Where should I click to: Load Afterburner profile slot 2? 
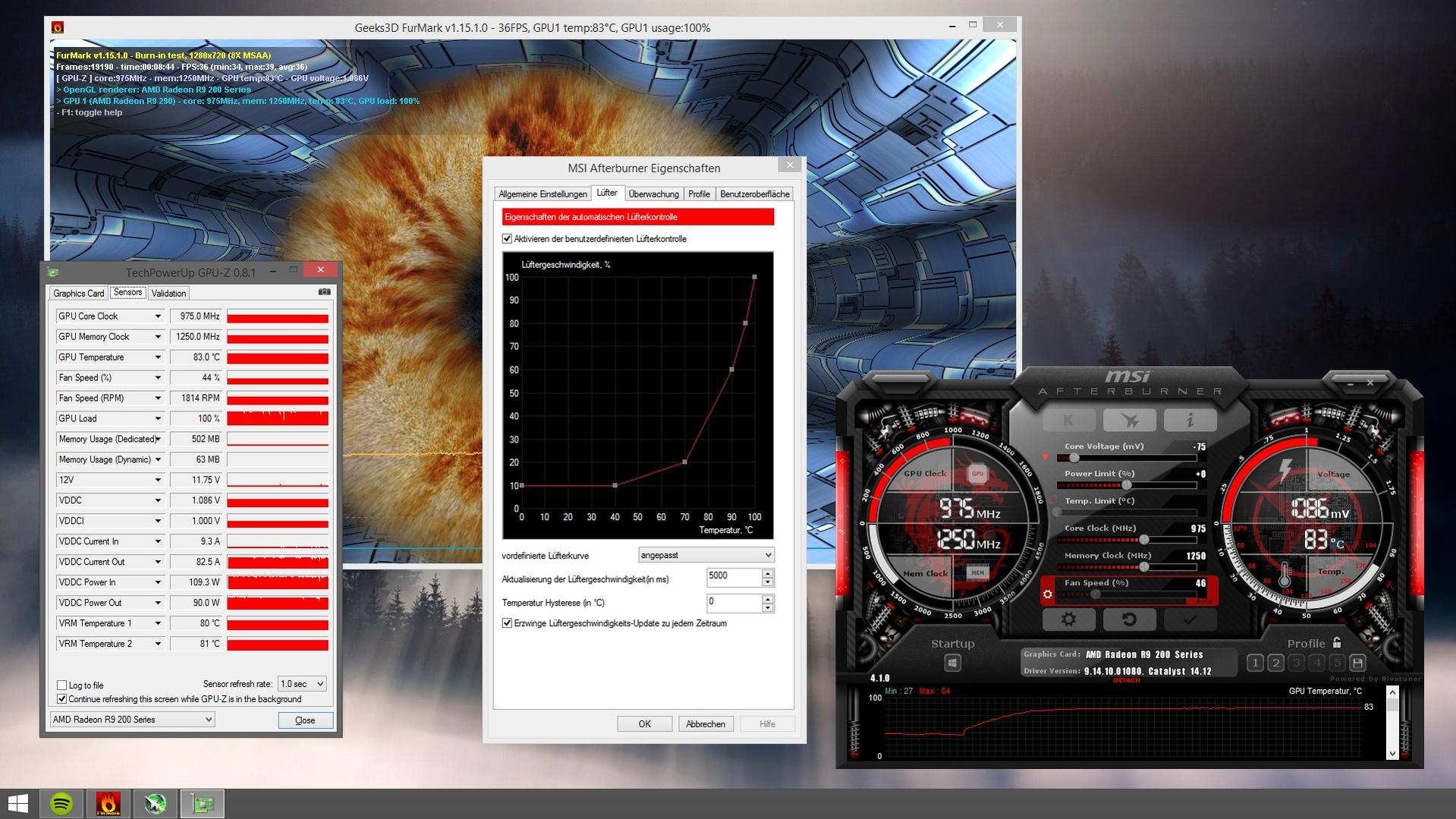1275,663
